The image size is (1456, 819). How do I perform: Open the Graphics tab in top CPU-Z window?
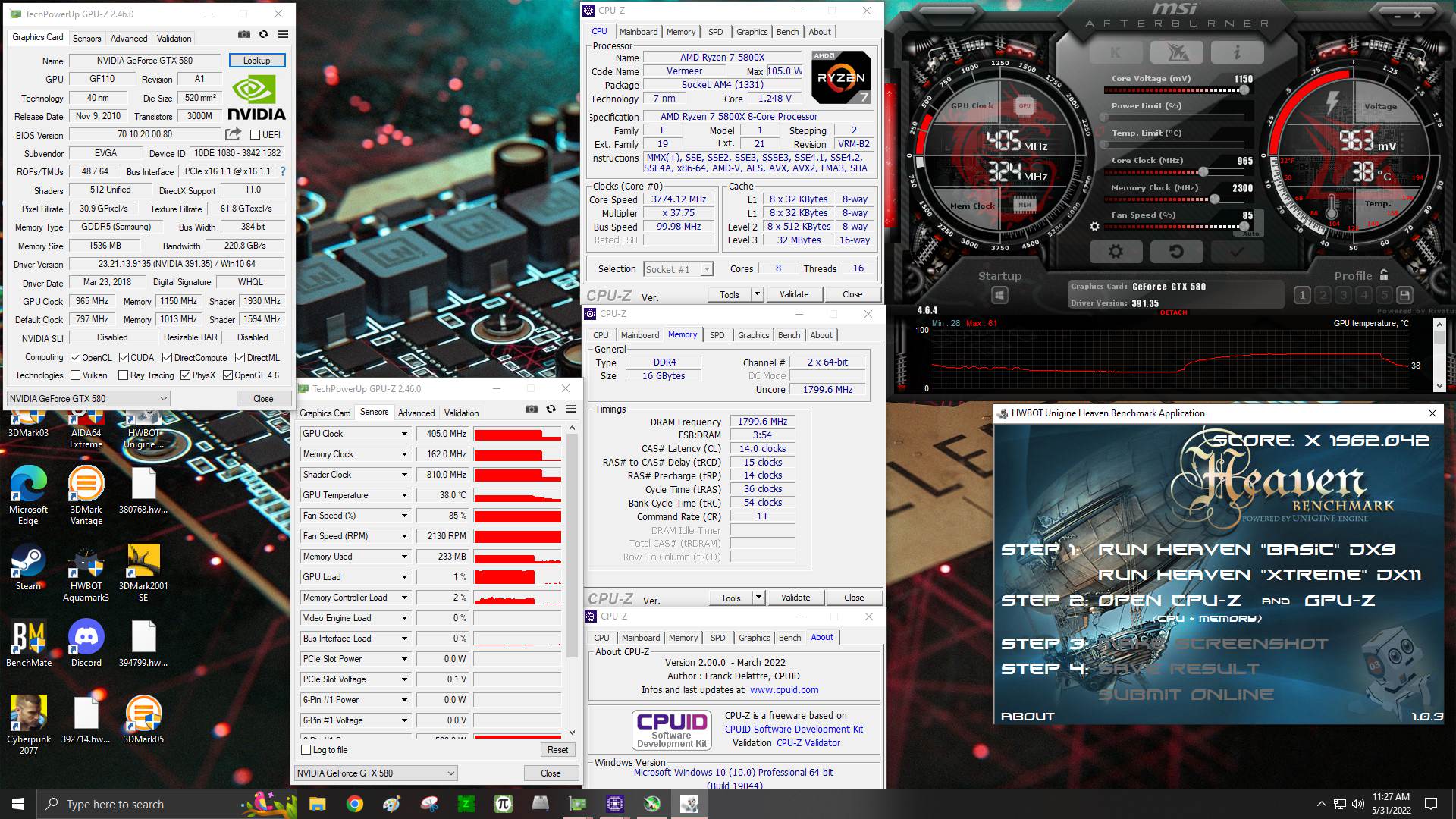point(752,32)
